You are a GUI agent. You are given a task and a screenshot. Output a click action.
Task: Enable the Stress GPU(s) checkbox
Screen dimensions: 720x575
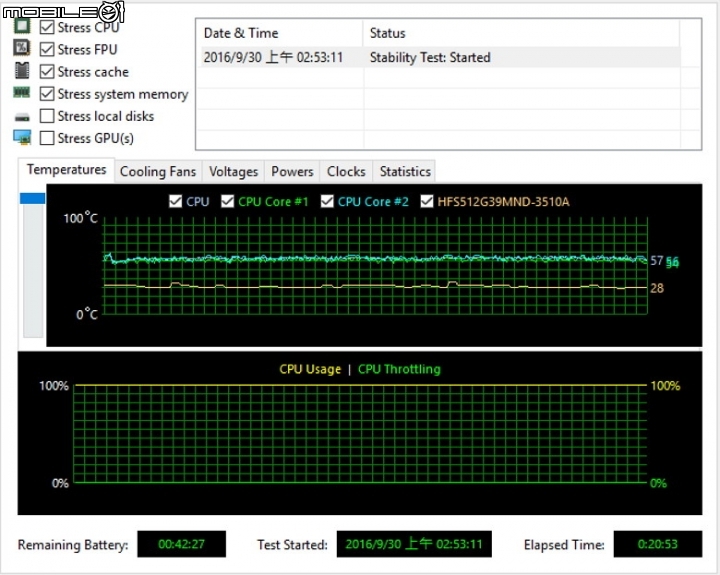[47, 138]
